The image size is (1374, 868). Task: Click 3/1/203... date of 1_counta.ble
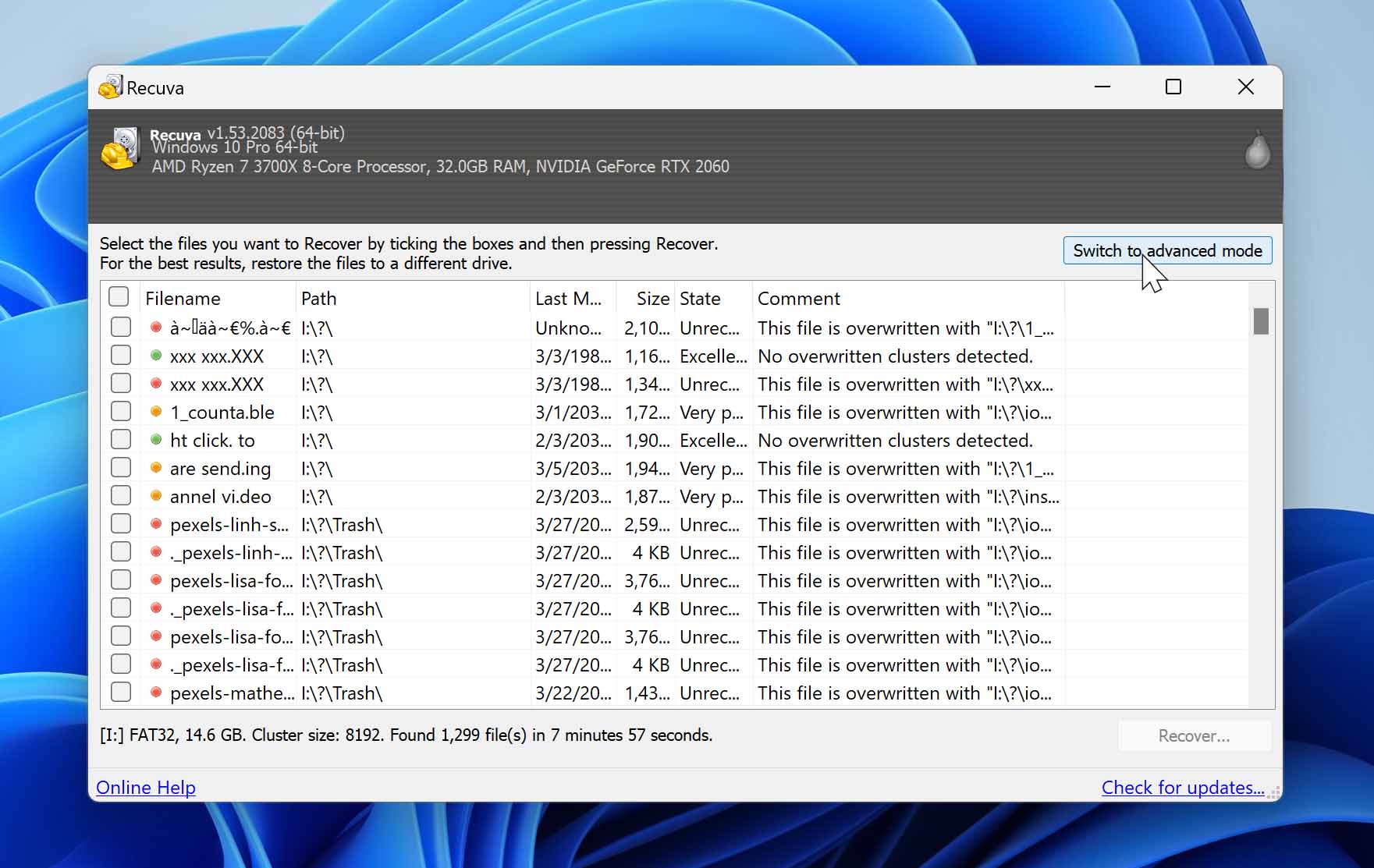coord(573,413)
